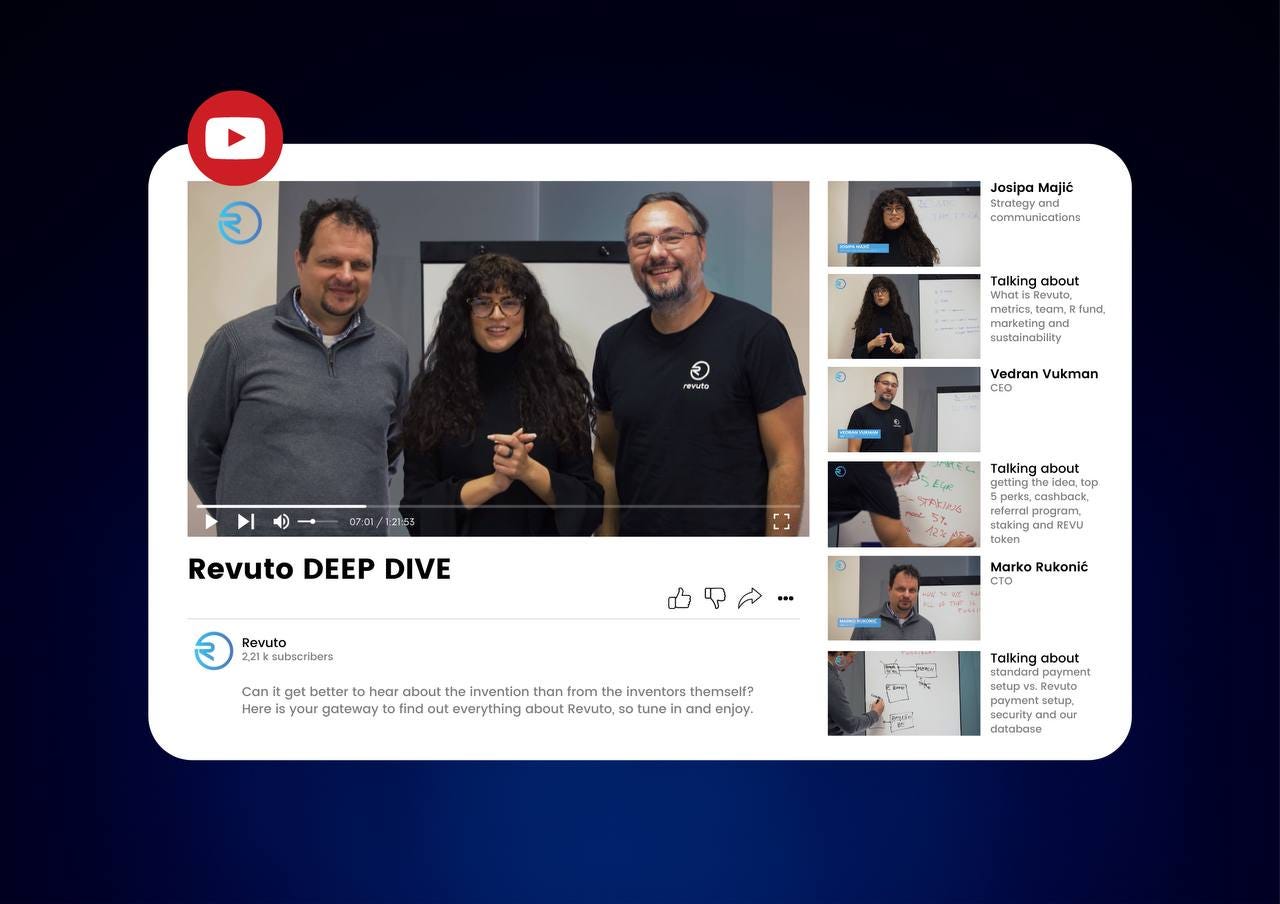Enter fullscreen mode
Viewport: 1280px width, 904px height.
tap(781, 521)
